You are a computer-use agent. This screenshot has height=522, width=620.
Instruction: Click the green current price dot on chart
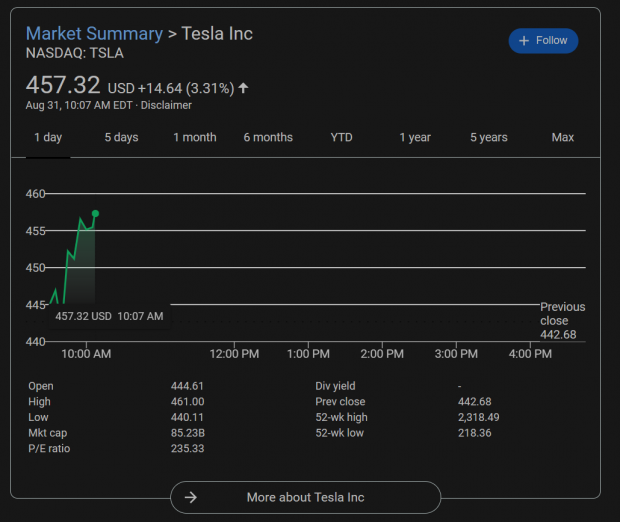tap(95, 214)
